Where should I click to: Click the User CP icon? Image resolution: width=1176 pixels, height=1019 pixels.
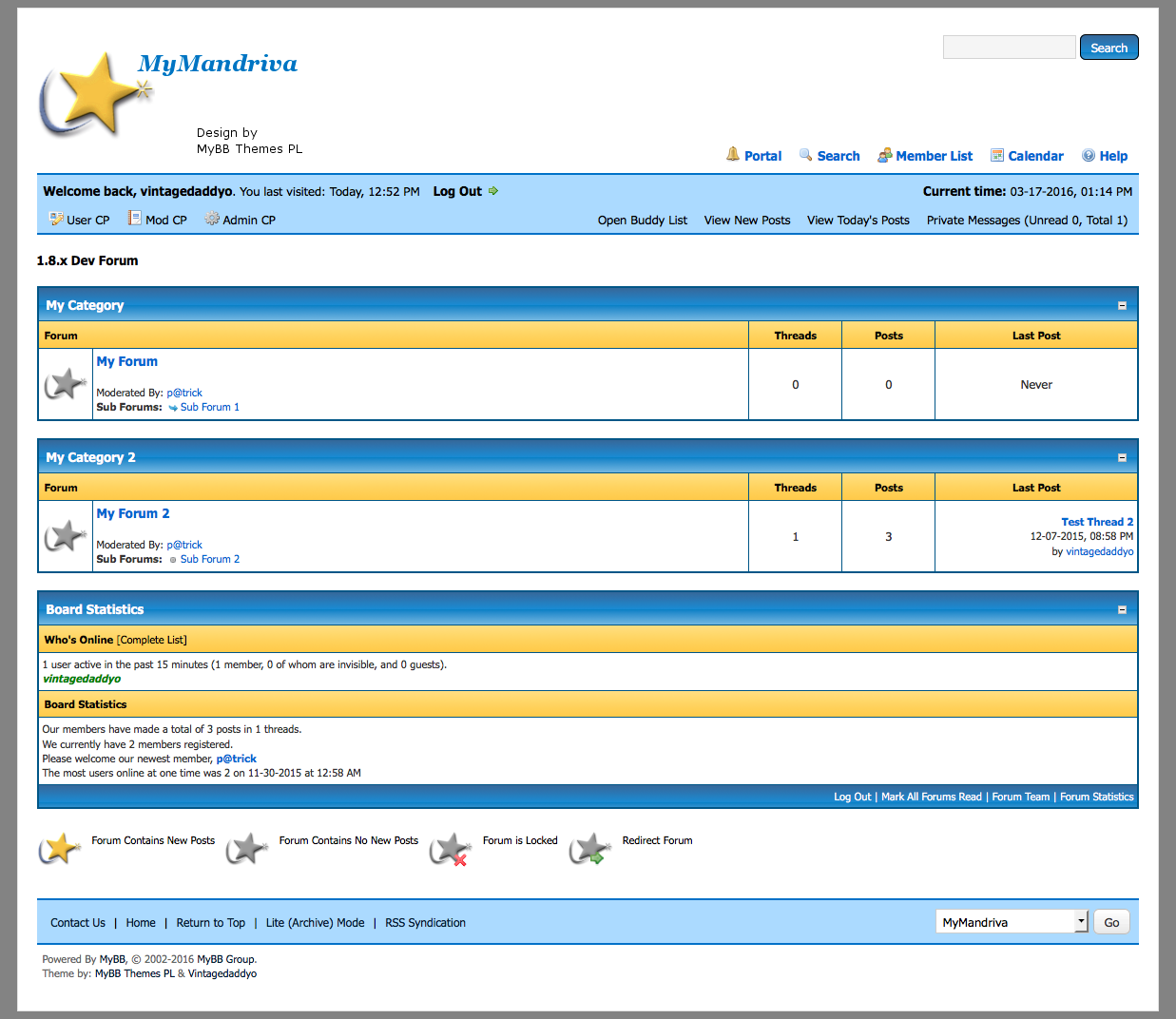coord(56,219)
